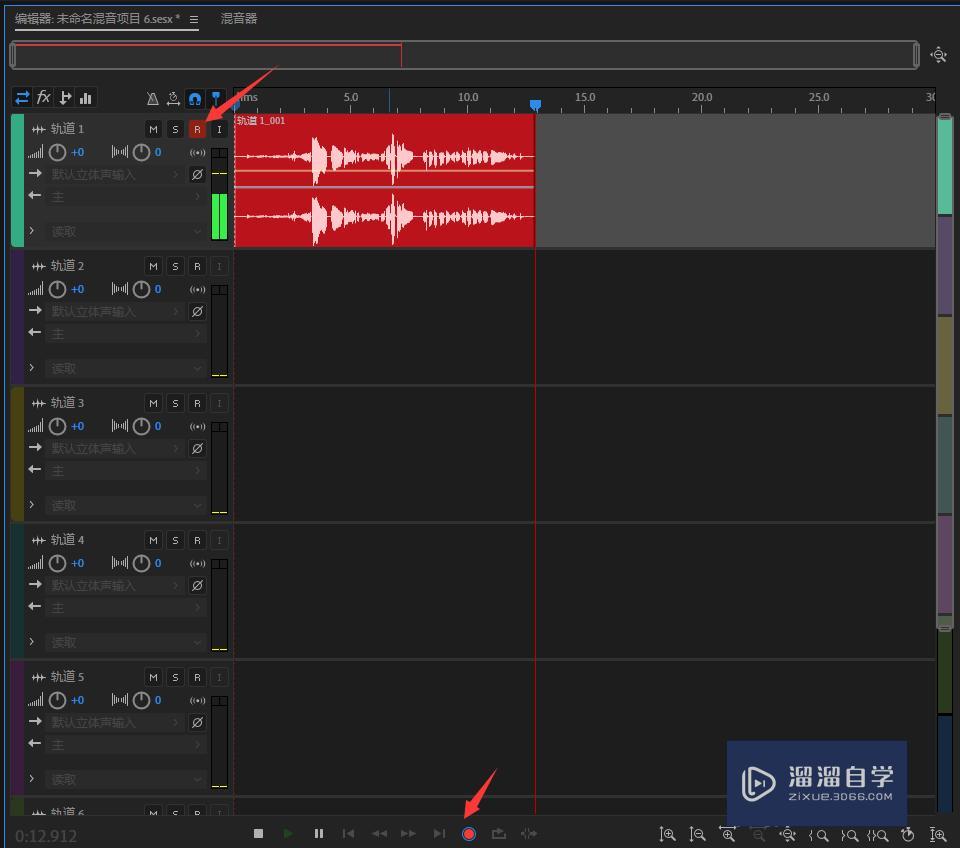This screenshot has height=848, width=960.
Task: Open input dropdown 默认立体声输入 of 轨道 1
Action: [x=115, y=174]
